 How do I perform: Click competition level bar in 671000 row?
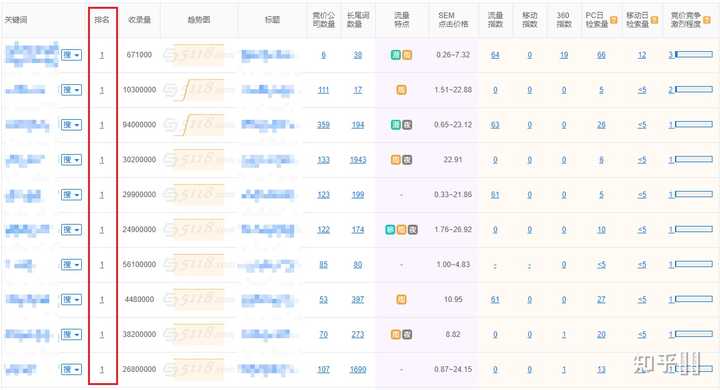694,55
